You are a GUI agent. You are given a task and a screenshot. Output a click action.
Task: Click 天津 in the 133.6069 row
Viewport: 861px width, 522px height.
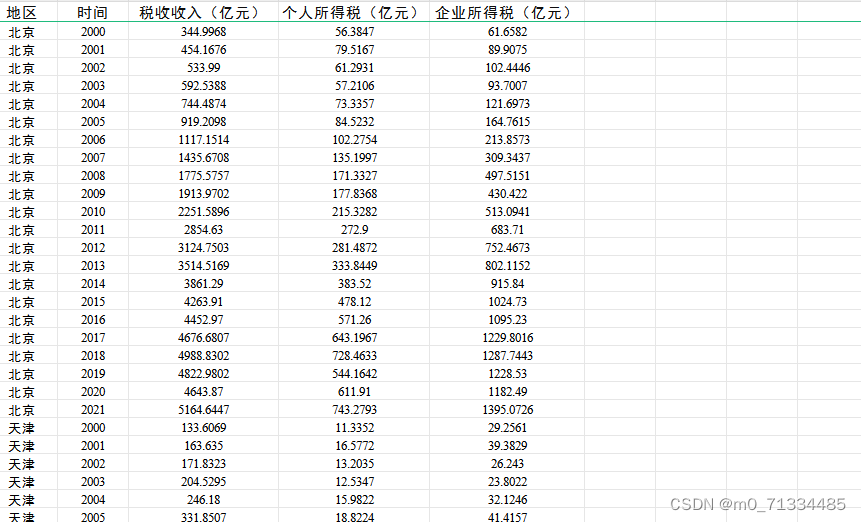(21, 429)
